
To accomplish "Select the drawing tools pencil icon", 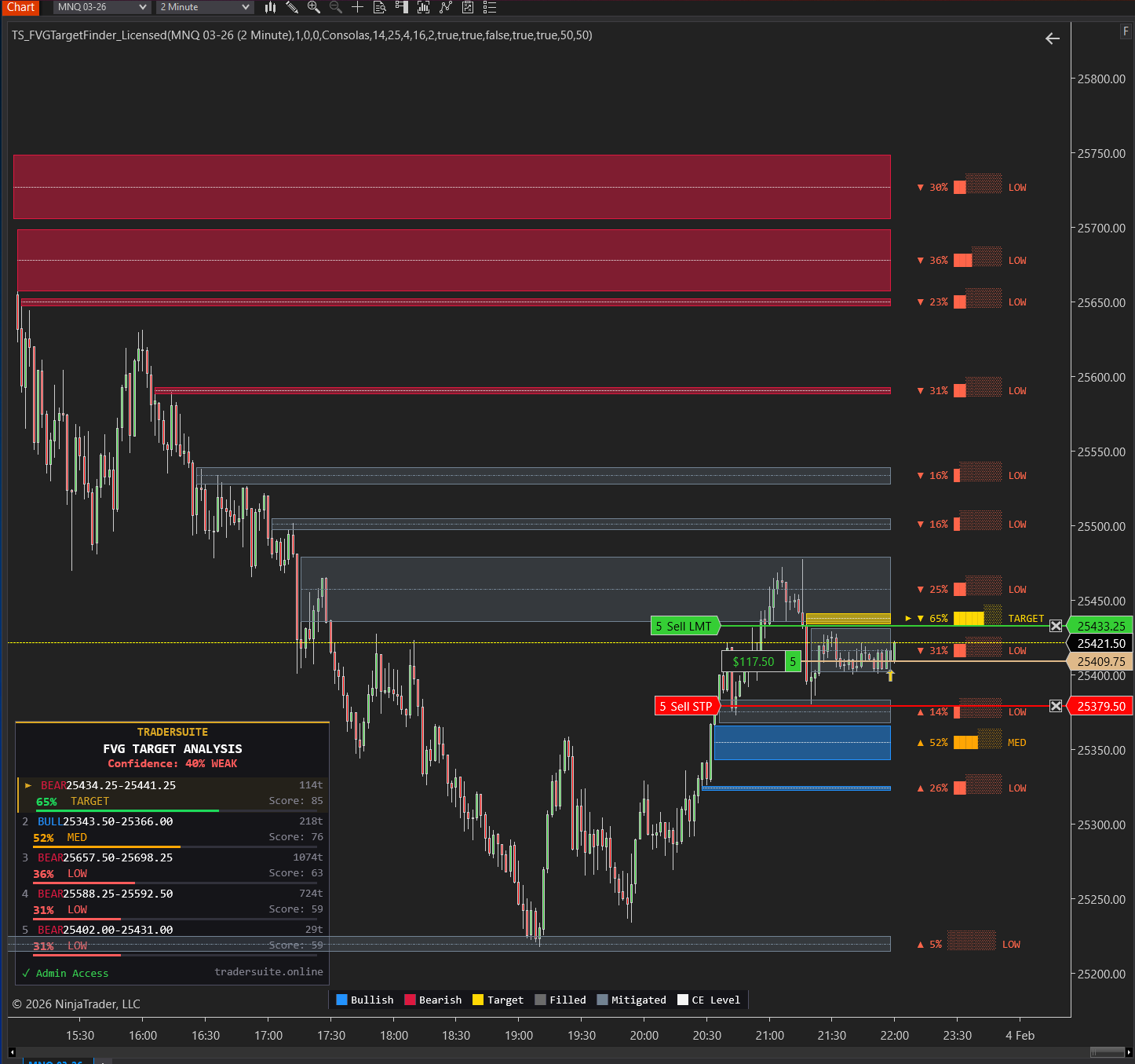I will click(x=292, y=7).
